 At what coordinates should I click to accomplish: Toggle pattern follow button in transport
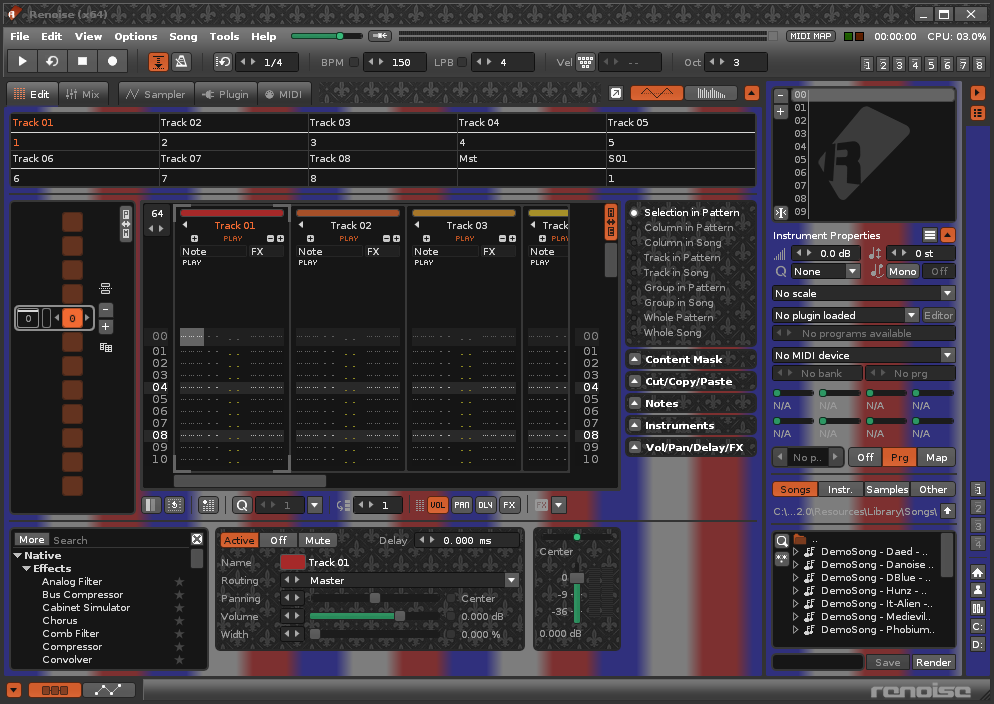(158, 61)
